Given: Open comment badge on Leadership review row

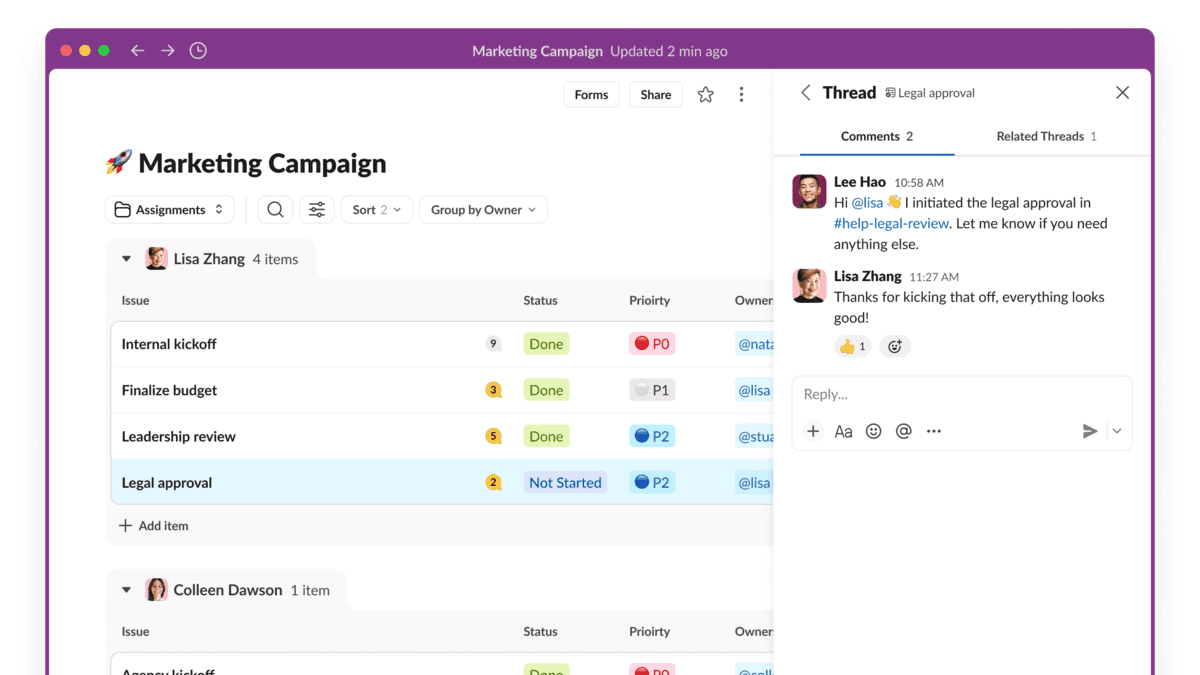Looking at the screenshot, I should pyautogui.click(x=493, y=436).
